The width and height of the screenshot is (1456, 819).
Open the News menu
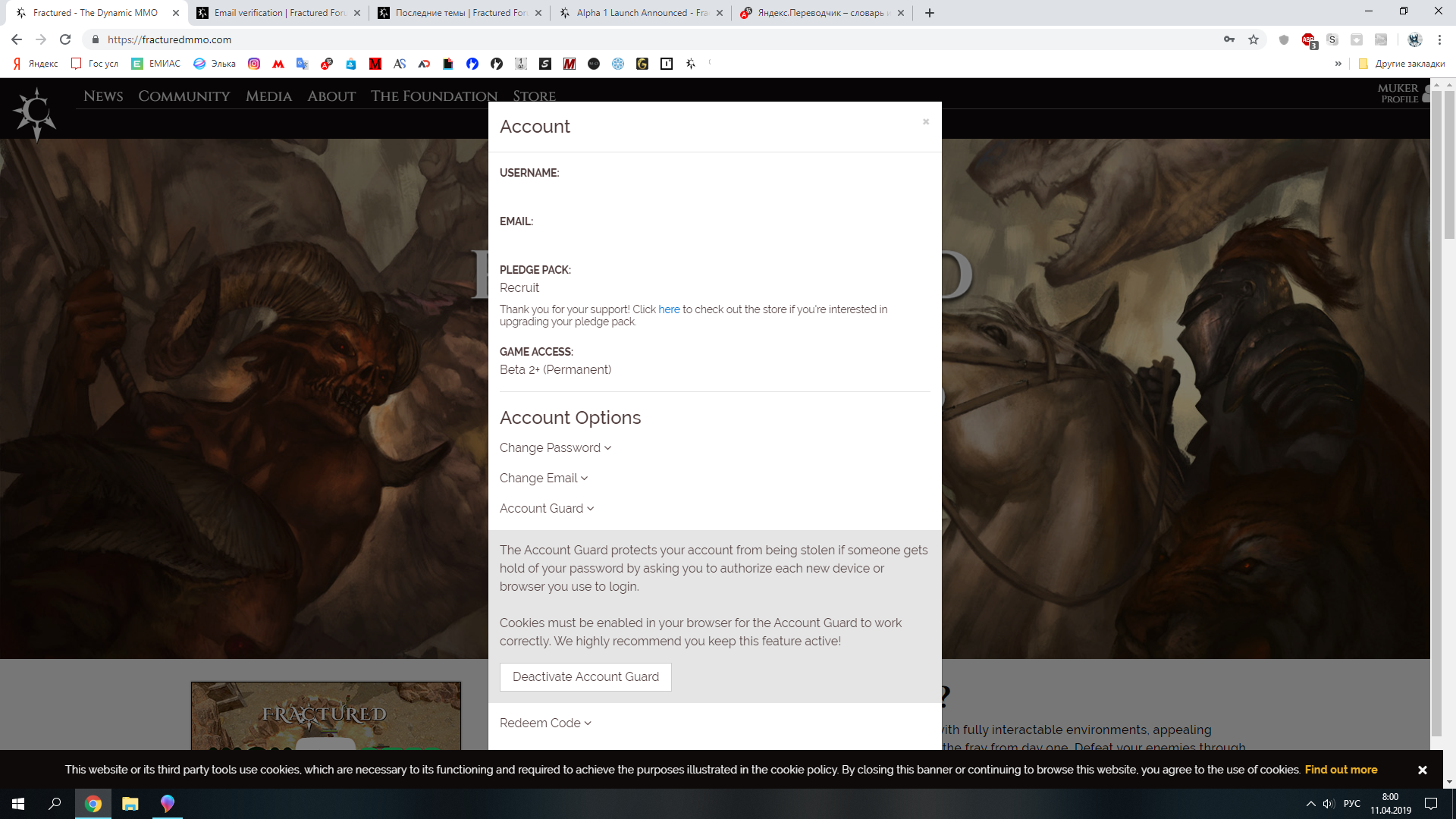[x=103, y=96]
